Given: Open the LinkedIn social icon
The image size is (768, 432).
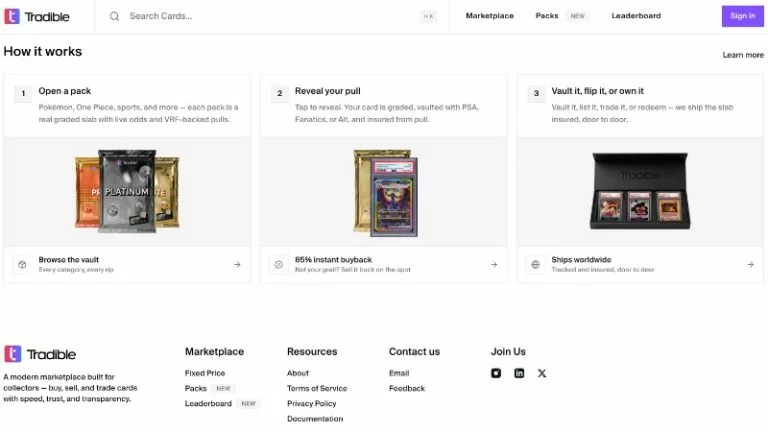Looking at the screenshot, I should tap(519, 373).
